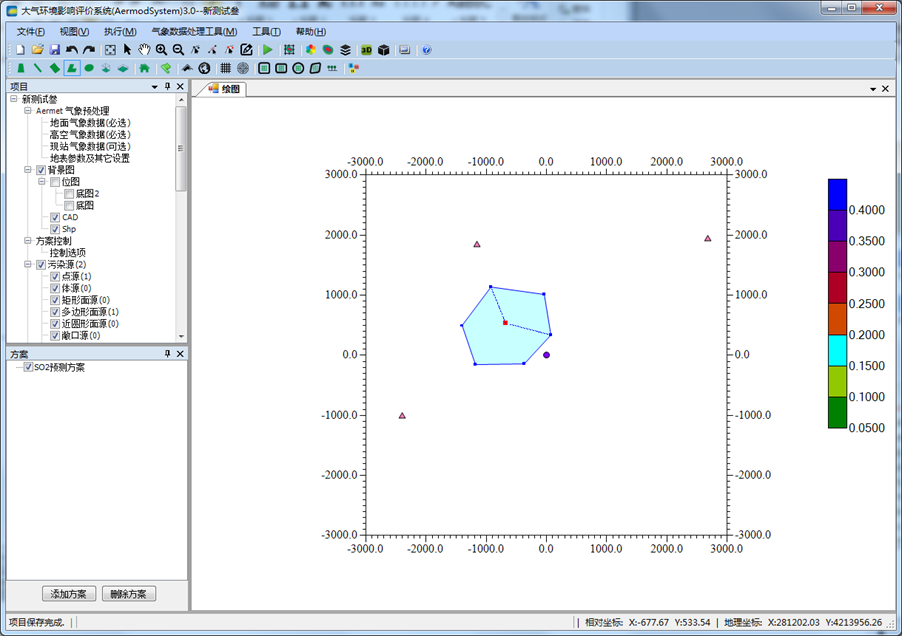Click the green Run play icon
The image size is (902, 636).
(x=267, y=49)
